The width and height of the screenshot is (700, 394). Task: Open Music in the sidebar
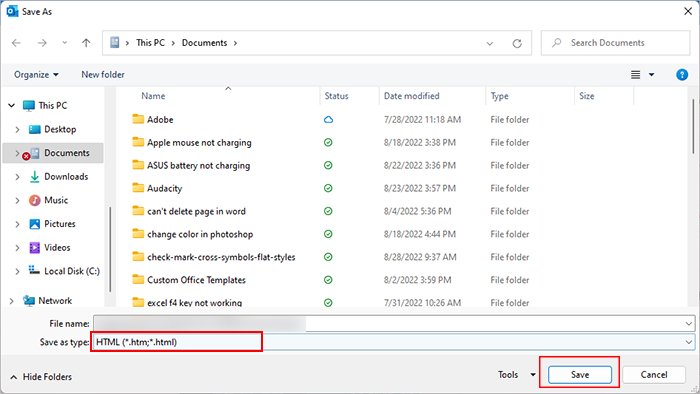click(x=56, y=200)
